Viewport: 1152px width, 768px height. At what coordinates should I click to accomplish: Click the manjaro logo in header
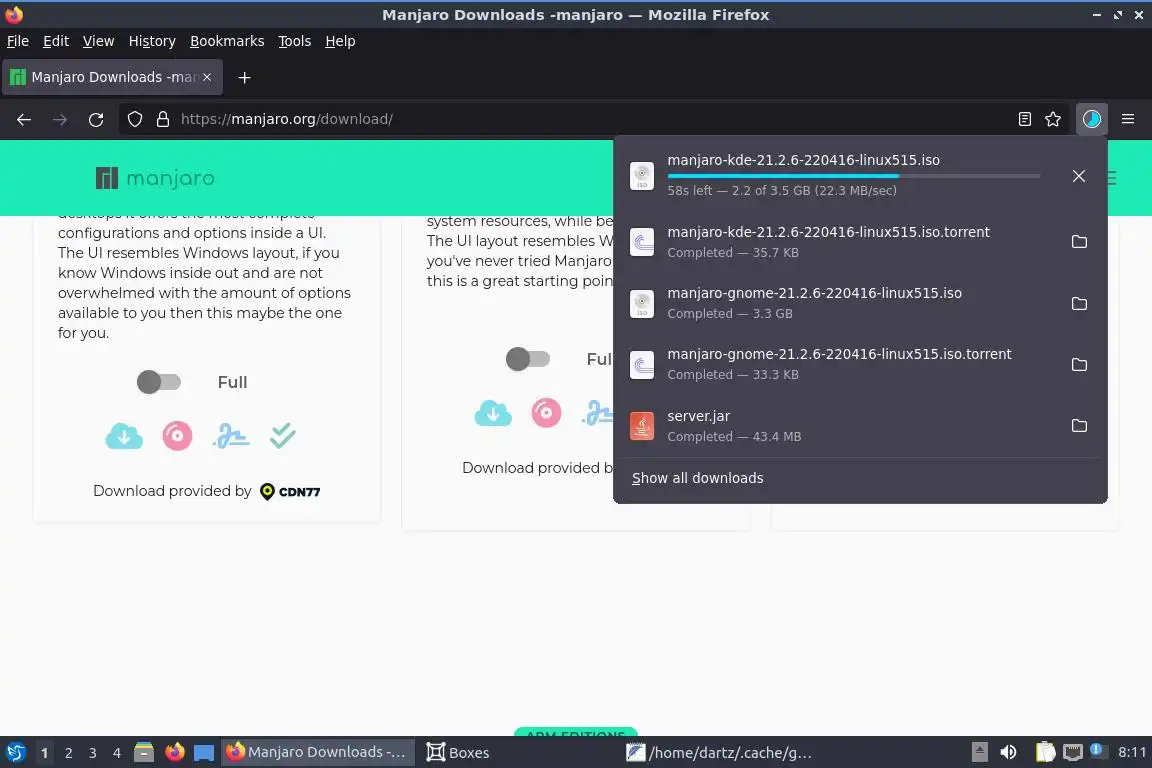(155, 178)
